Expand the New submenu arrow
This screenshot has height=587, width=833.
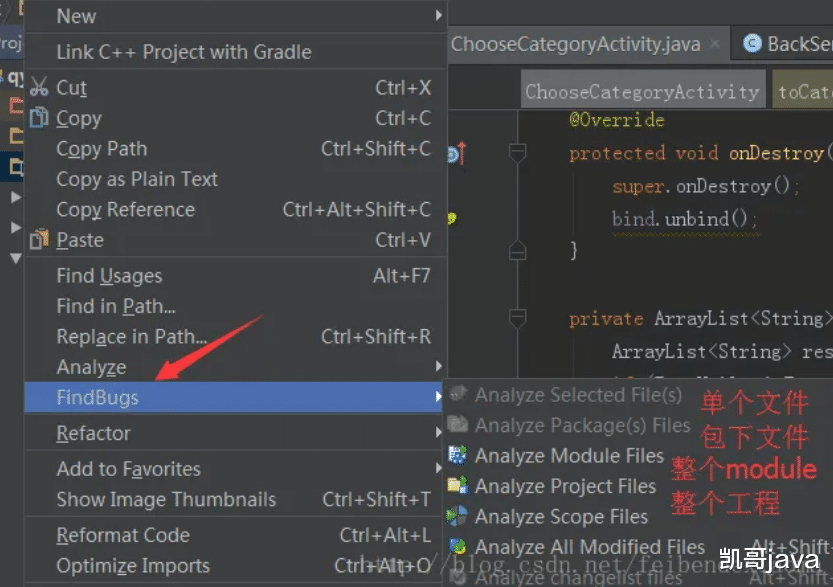tap(438, 16)
